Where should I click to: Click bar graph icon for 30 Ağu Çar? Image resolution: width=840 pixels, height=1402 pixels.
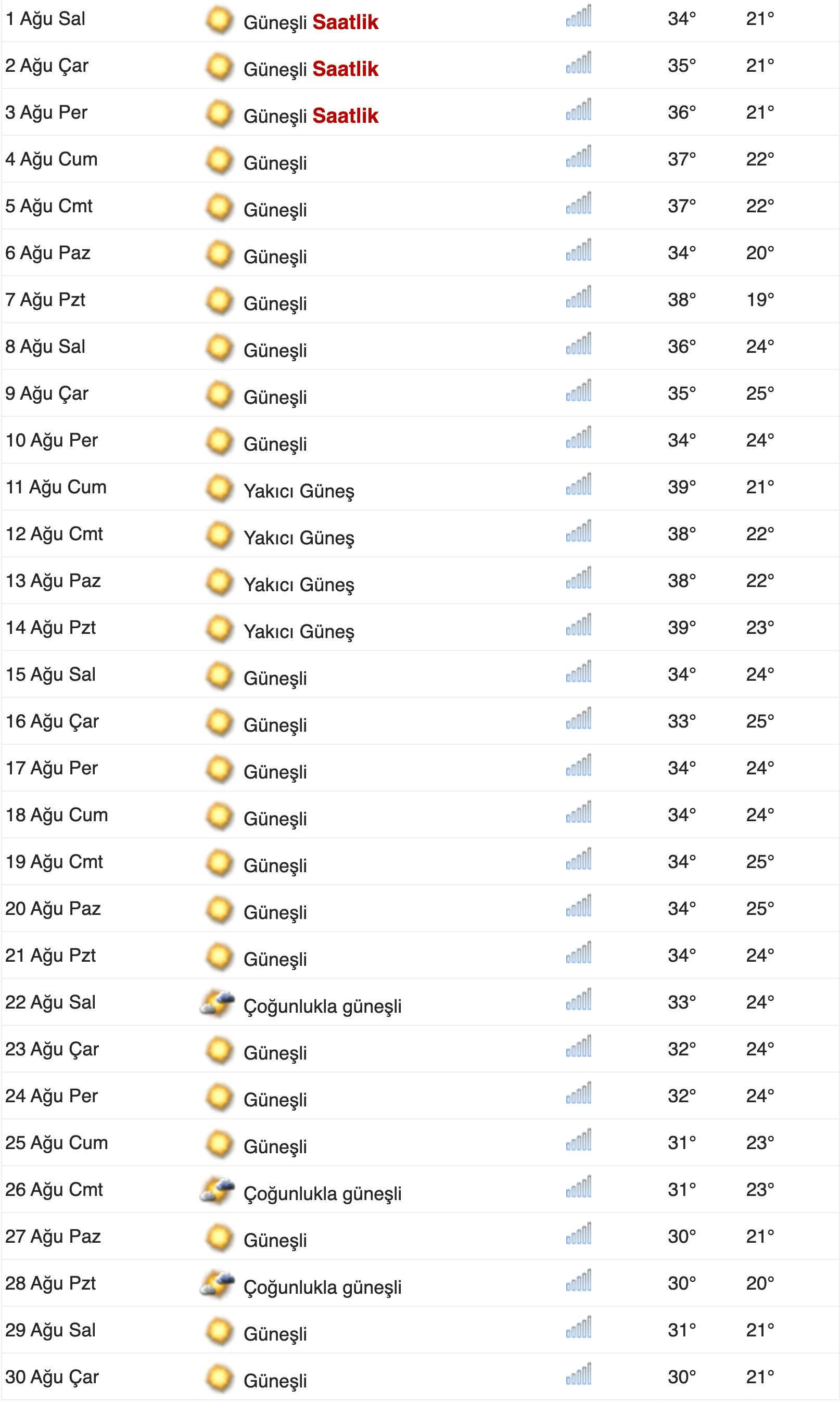(x=579, y=1375)
